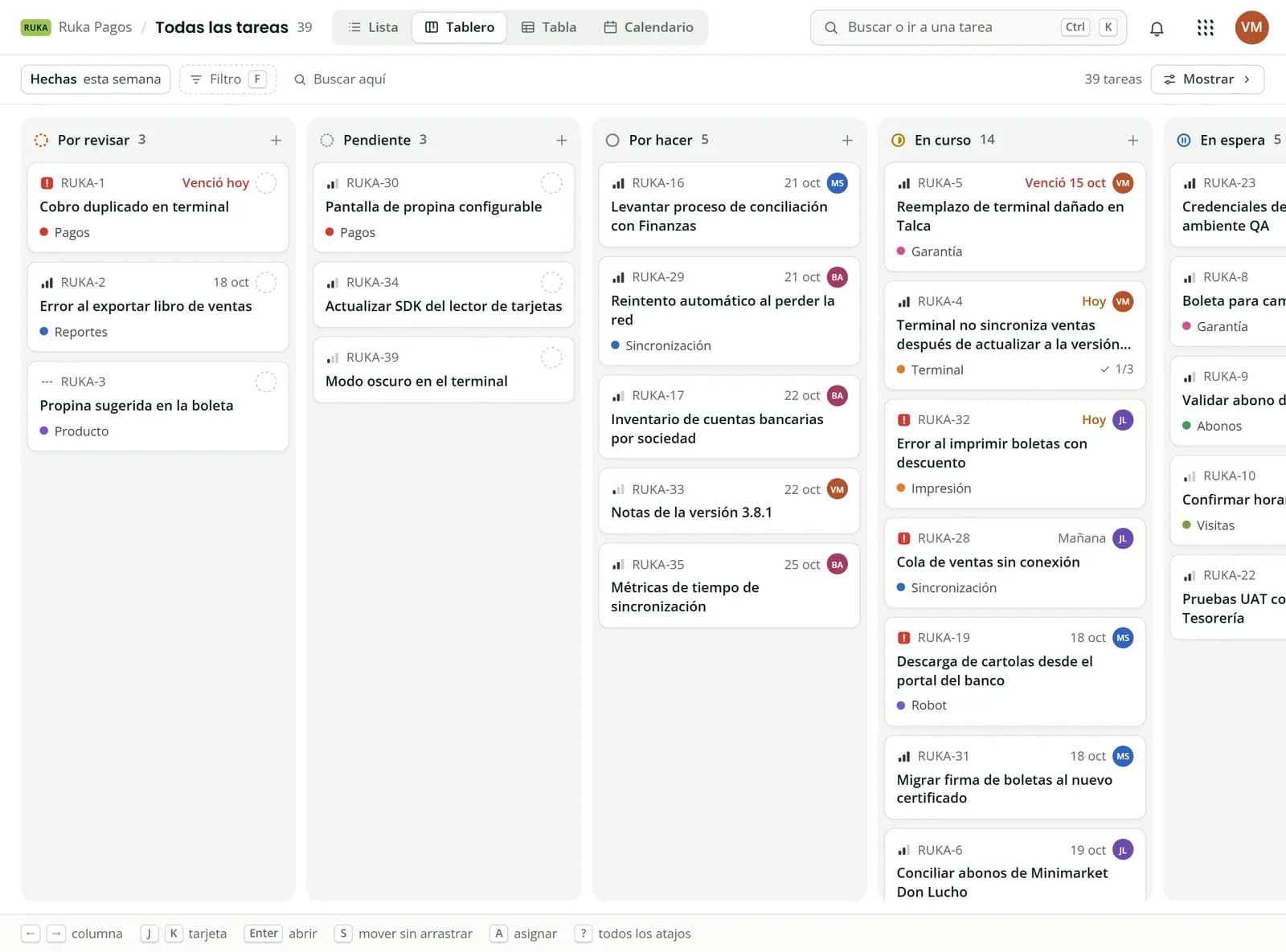Click the MS assignee avatar on RUKA-16
Screen dimensions: 1286x952
coord(838,183)
